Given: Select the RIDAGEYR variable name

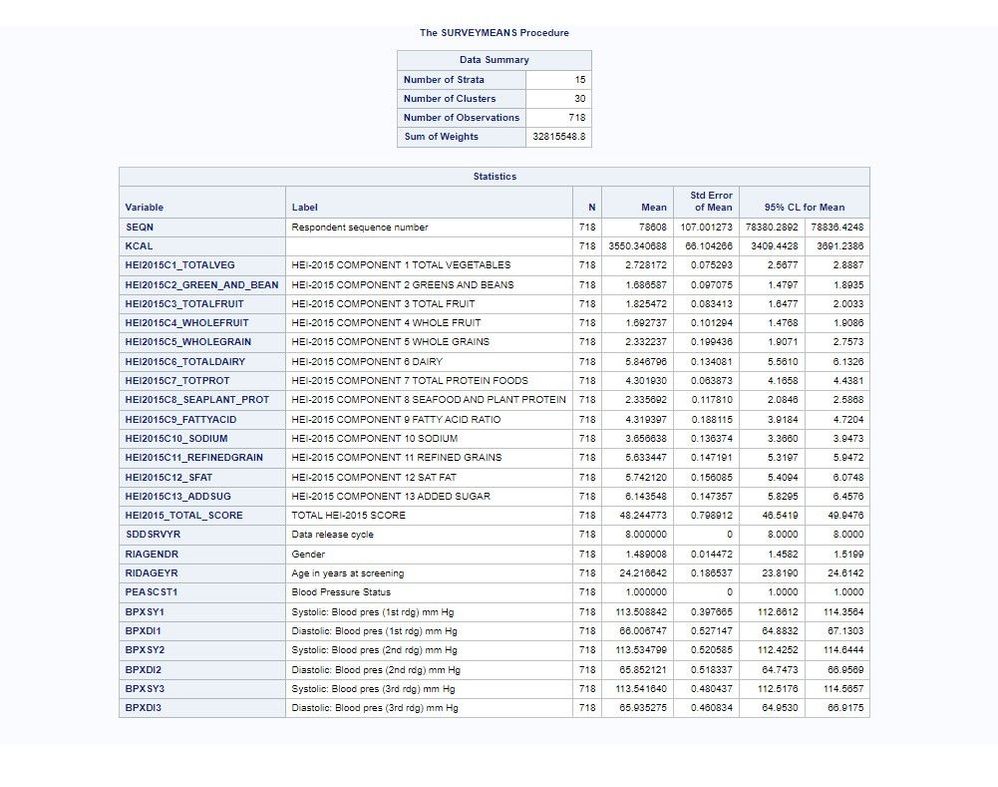Looking at the screenshot, I should tap(151, 574).
